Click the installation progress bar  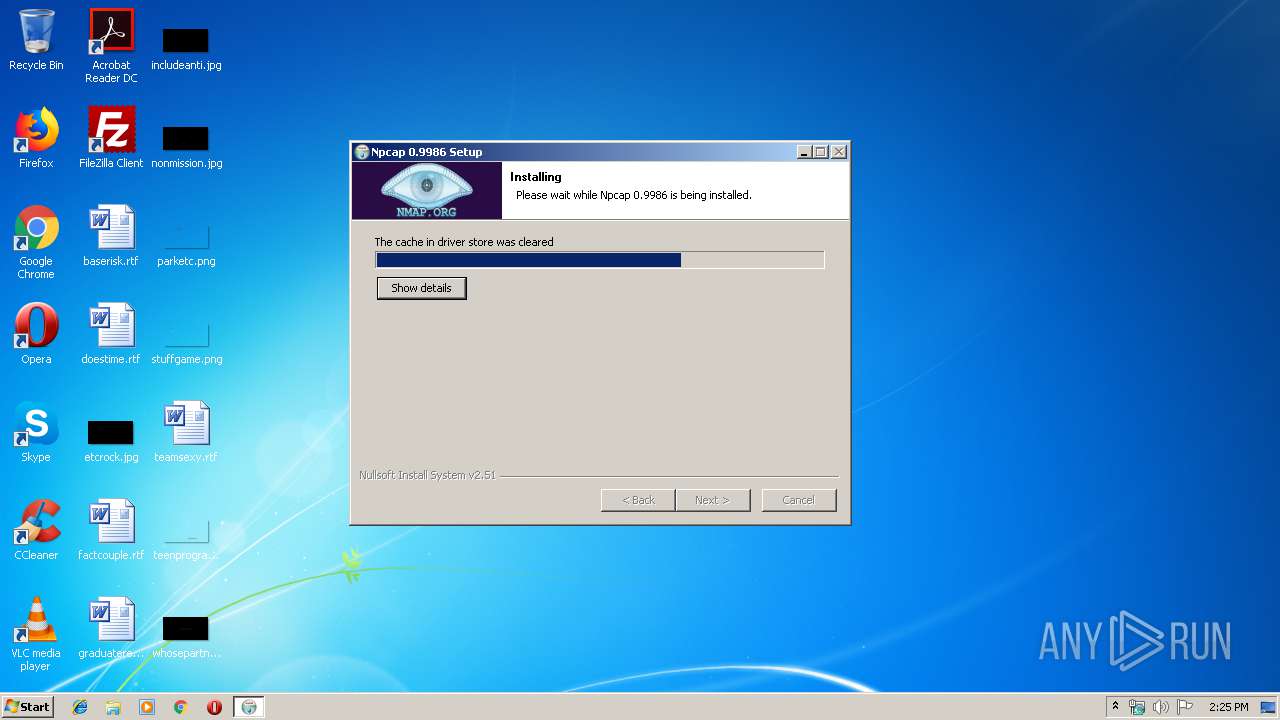coord(600,260)
